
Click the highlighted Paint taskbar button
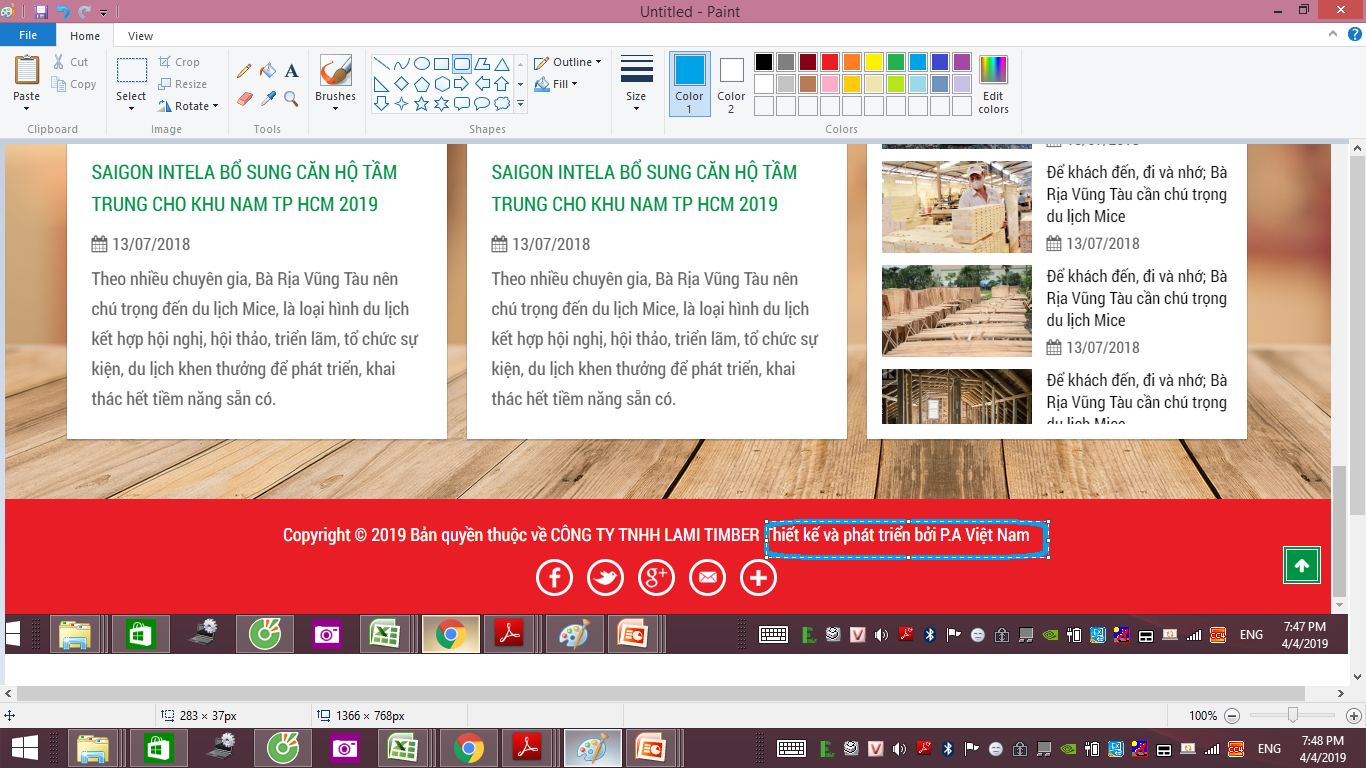(593, 748)
